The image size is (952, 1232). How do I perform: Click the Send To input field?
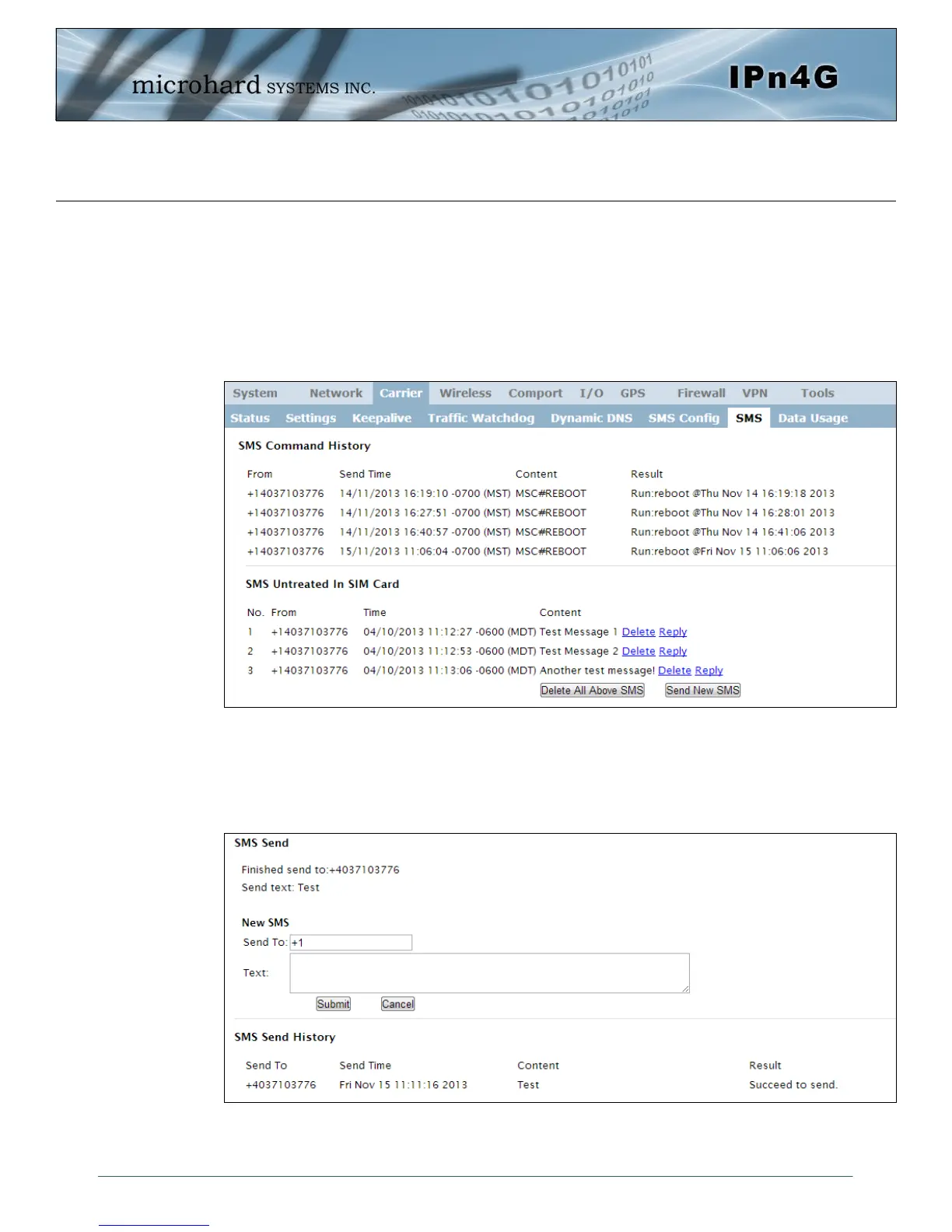coord(351,943)
